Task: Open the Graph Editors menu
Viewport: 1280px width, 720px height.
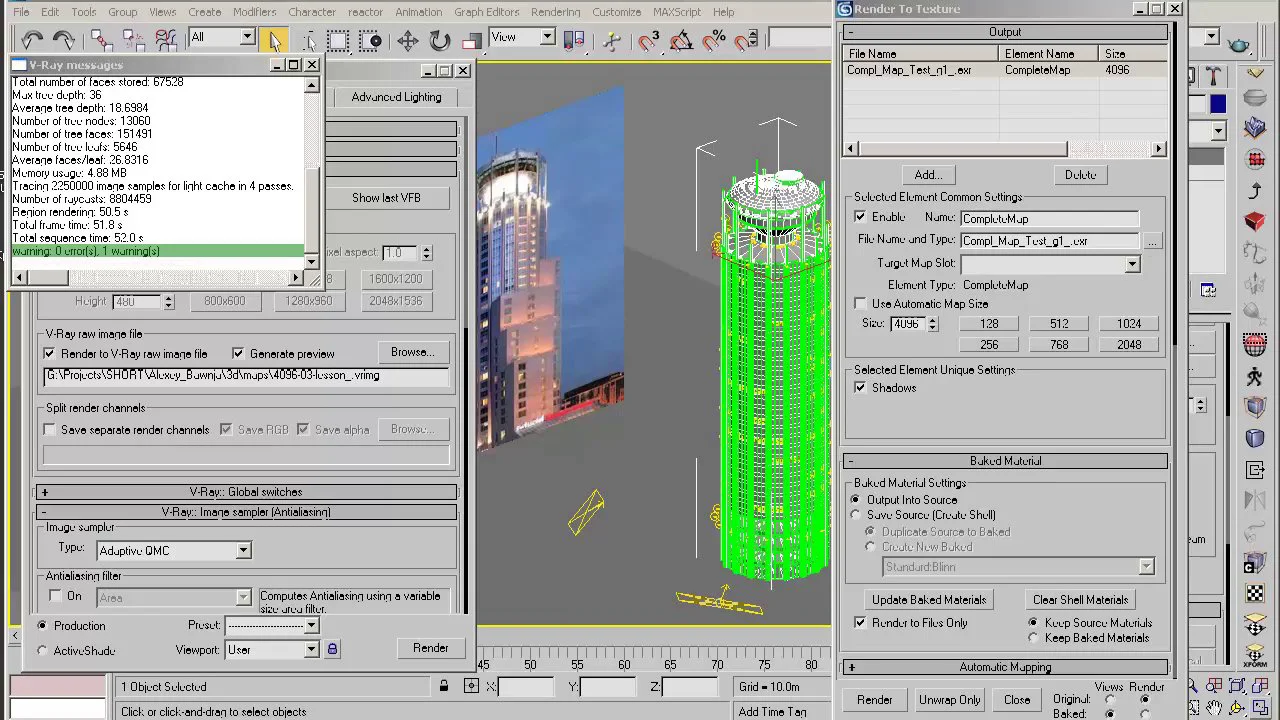Action: 486,12
